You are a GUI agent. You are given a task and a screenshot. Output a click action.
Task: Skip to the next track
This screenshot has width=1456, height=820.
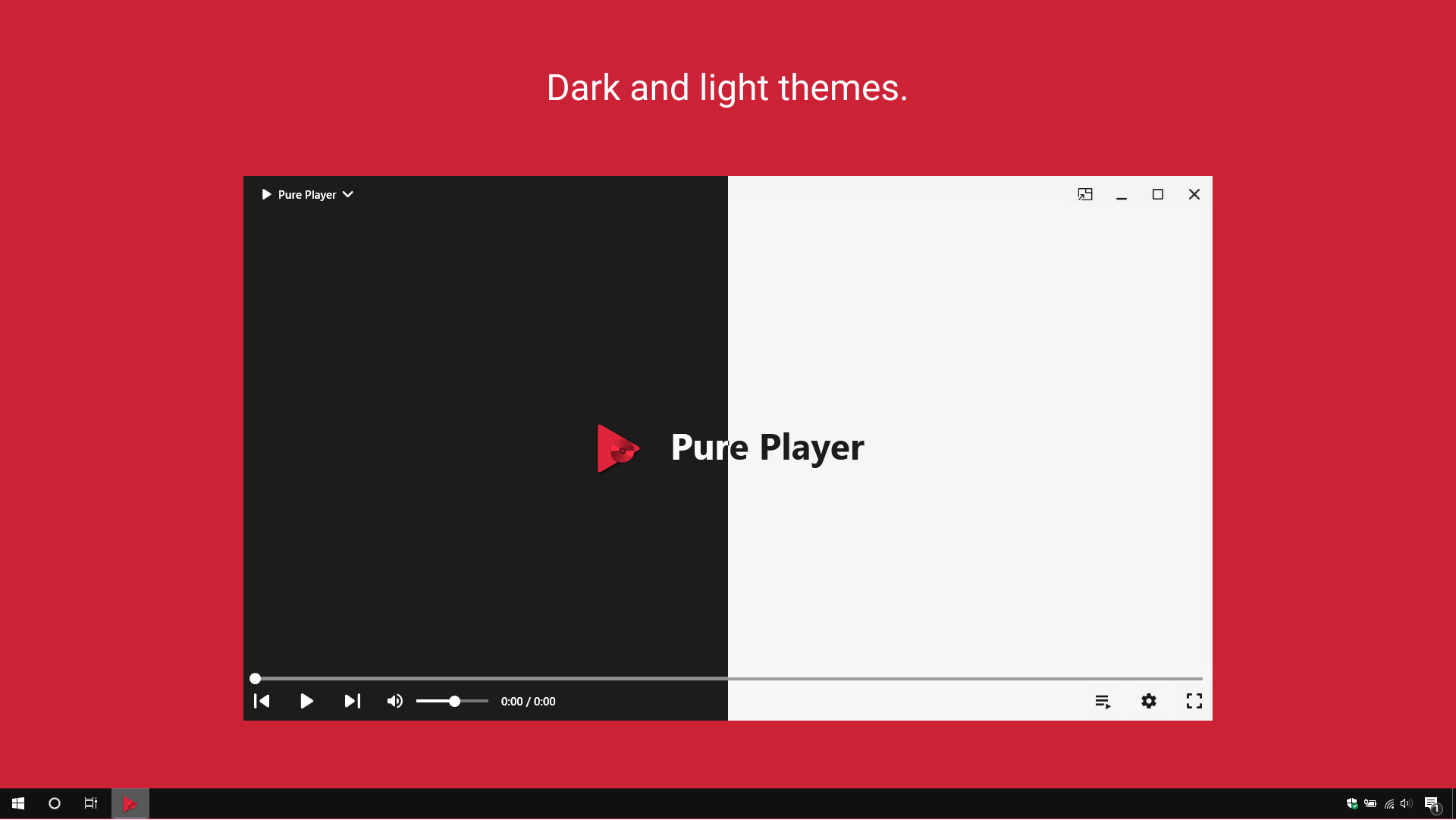(x=353, y=701)
